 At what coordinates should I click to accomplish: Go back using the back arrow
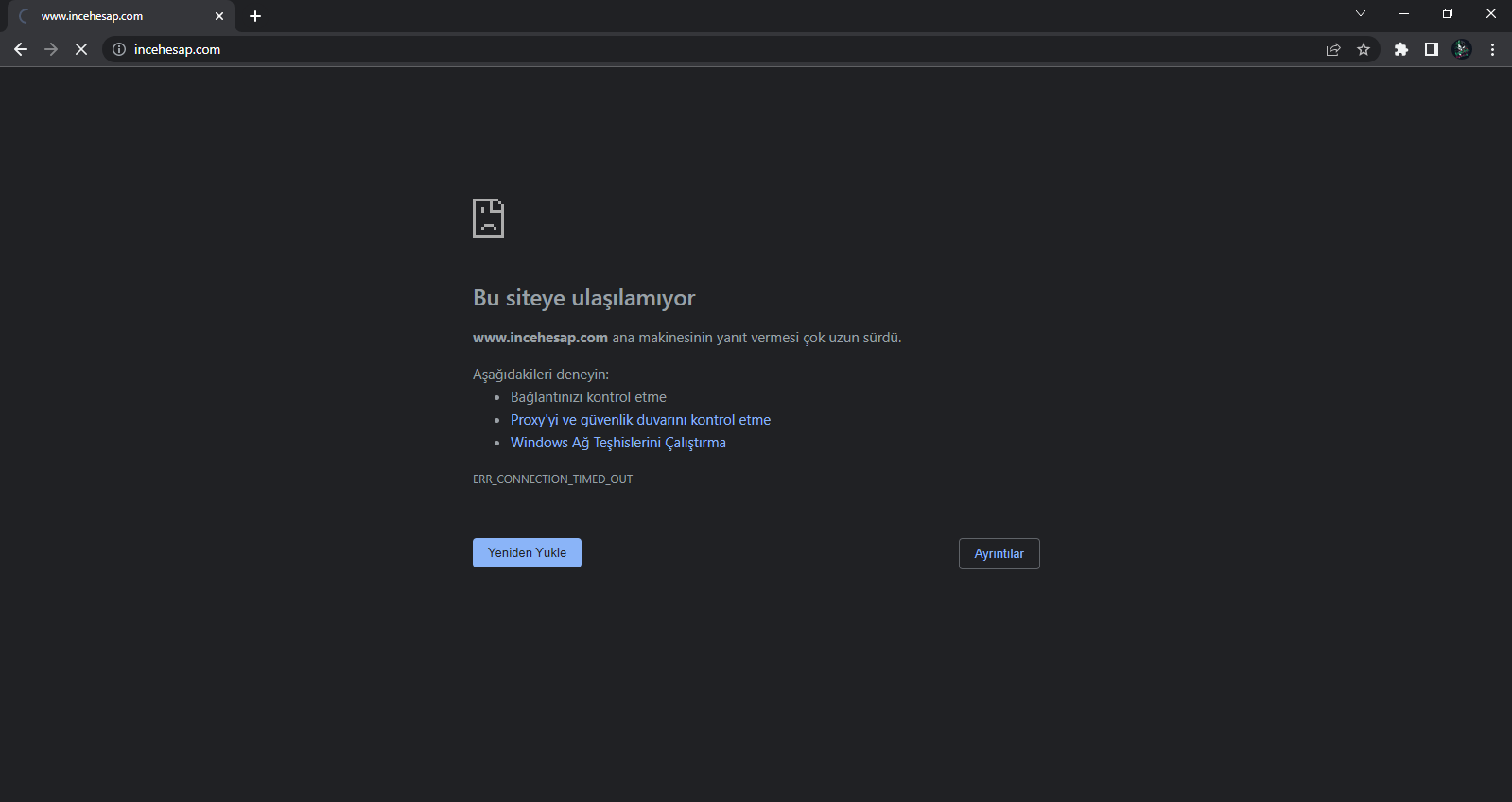point(21,49)
